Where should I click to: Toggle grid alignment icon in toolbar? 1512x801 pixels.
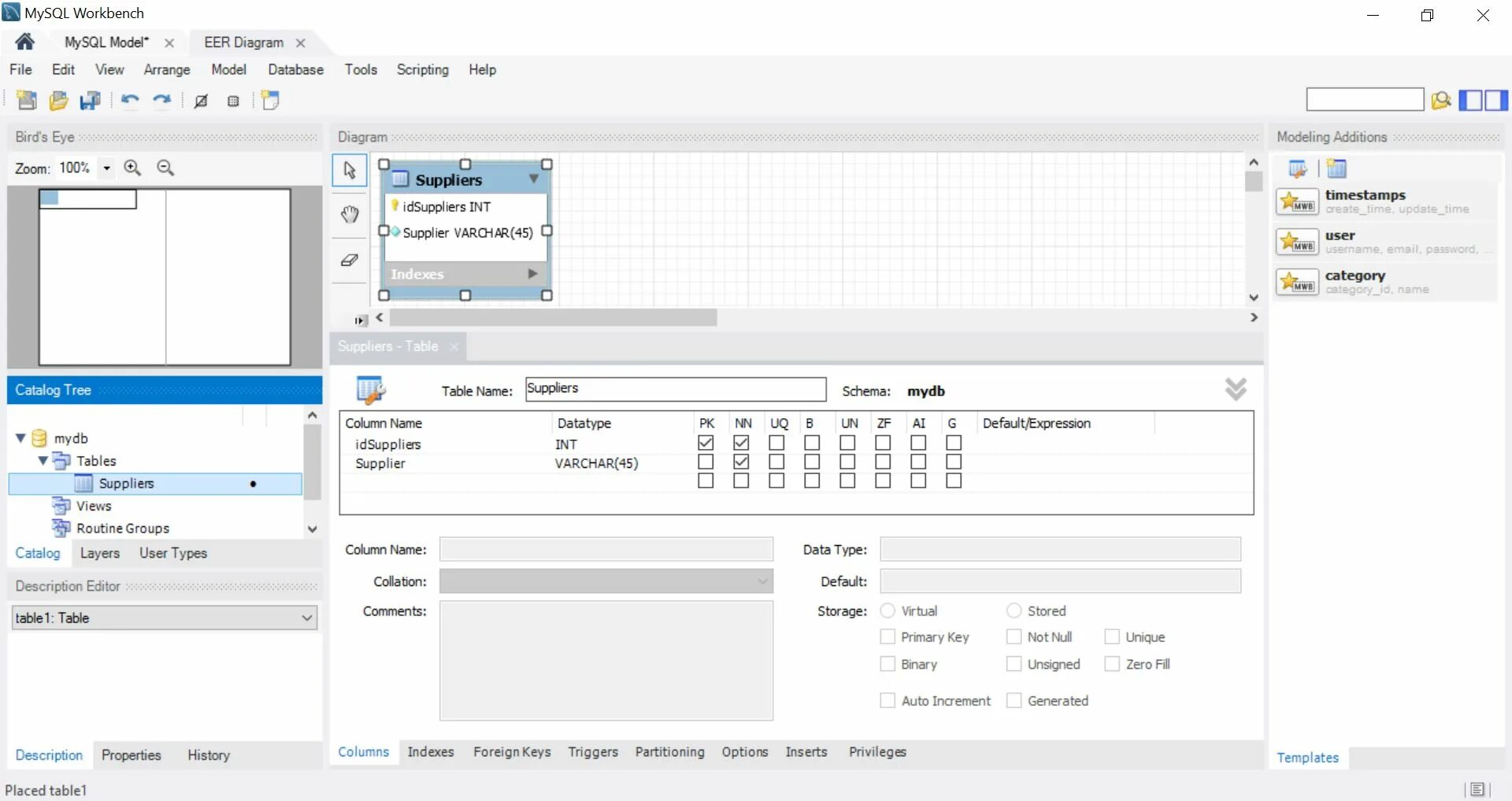(x=233, y=101)
